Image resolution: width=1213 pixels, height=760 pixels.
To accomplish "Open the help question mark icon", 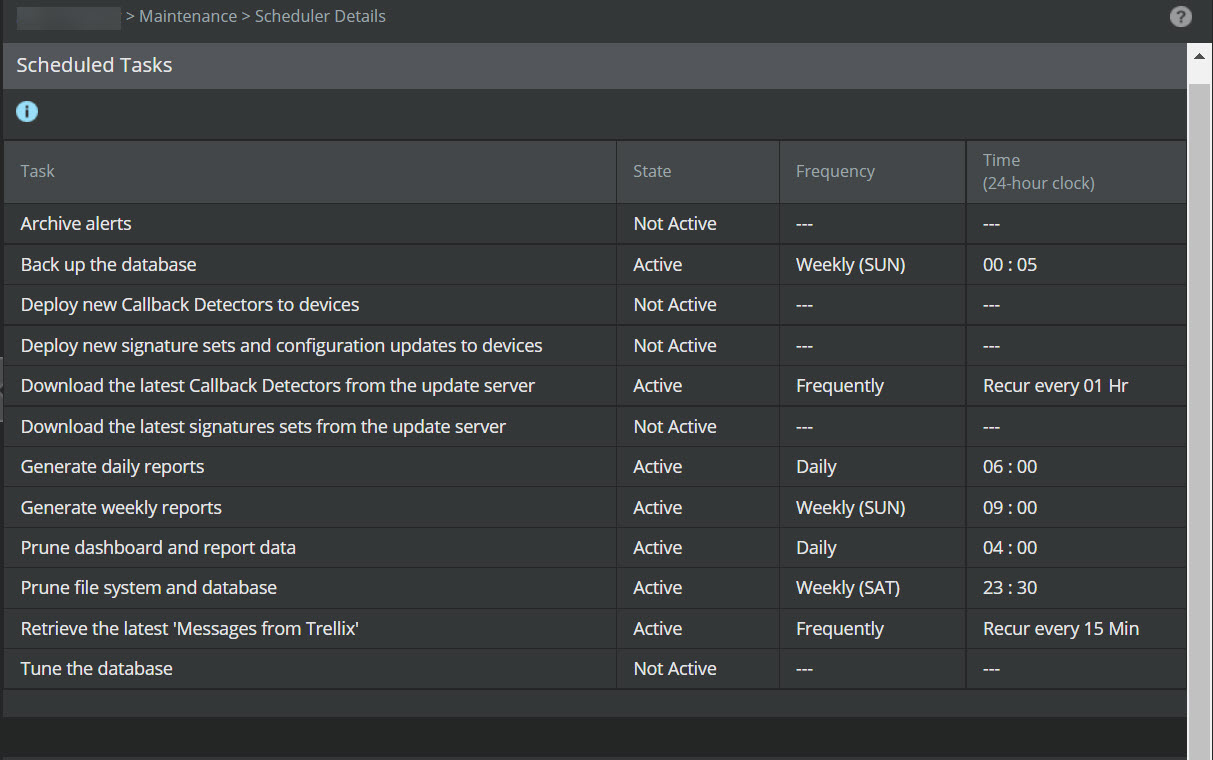I will (x=1181, y=16).
